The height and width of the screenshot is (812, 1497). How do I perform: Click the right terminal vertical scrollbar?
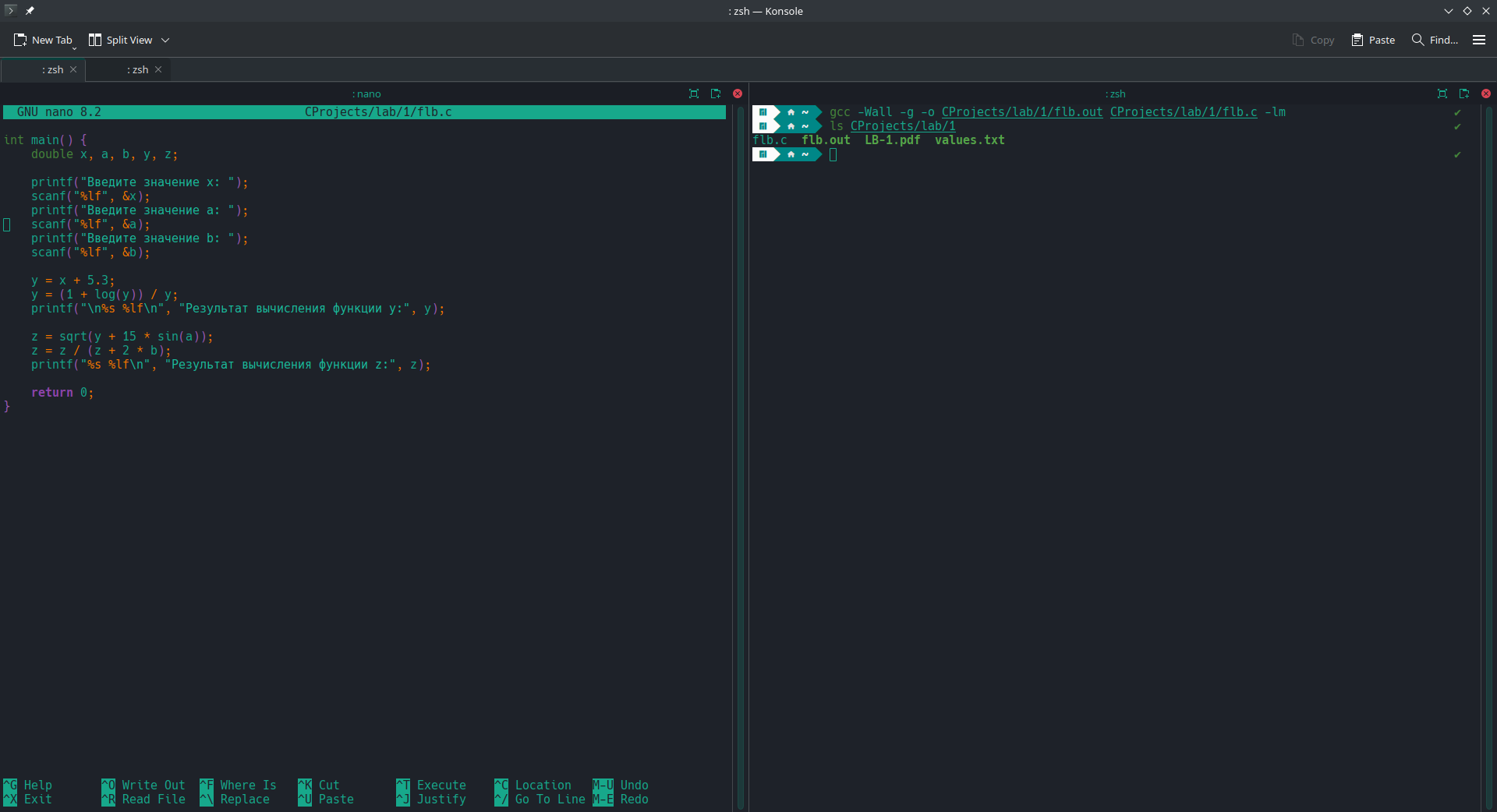(x=1488, y=458)
